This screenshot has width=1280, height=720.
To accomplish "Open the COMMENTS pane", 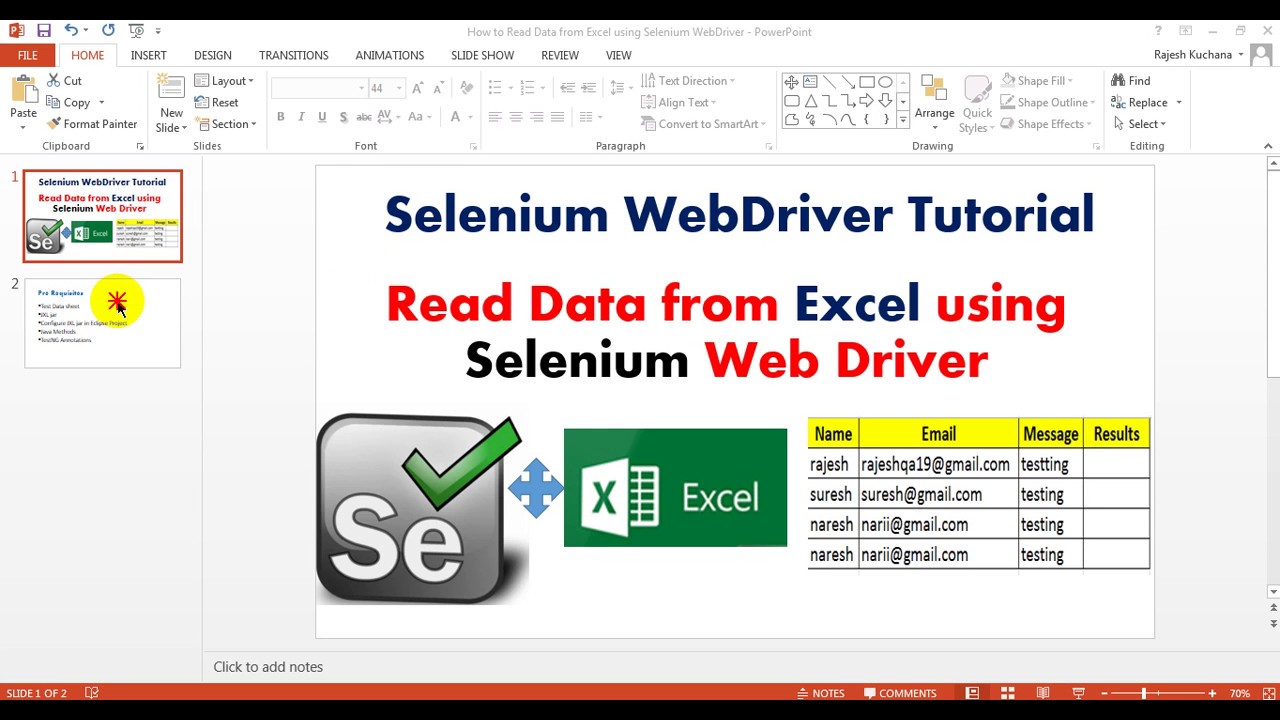I will tap(900, 693).
